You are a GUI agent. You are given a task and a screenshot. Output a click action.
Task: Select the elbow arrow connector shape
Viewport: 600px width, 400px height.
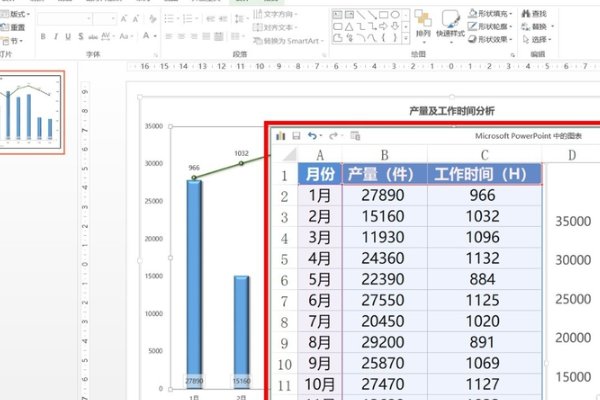tap(372, 26)
